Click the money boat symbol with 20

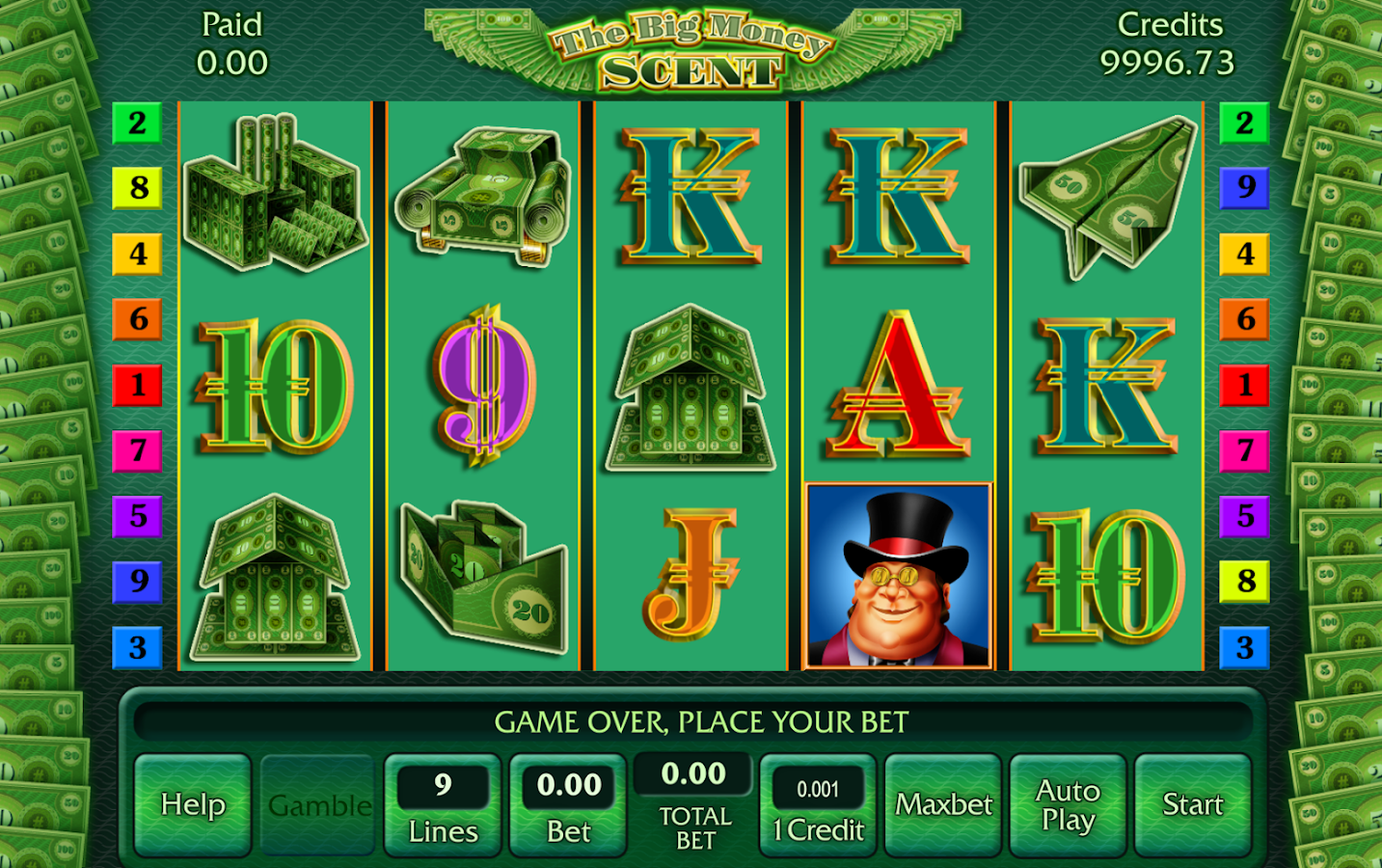(x=484, y=576)
